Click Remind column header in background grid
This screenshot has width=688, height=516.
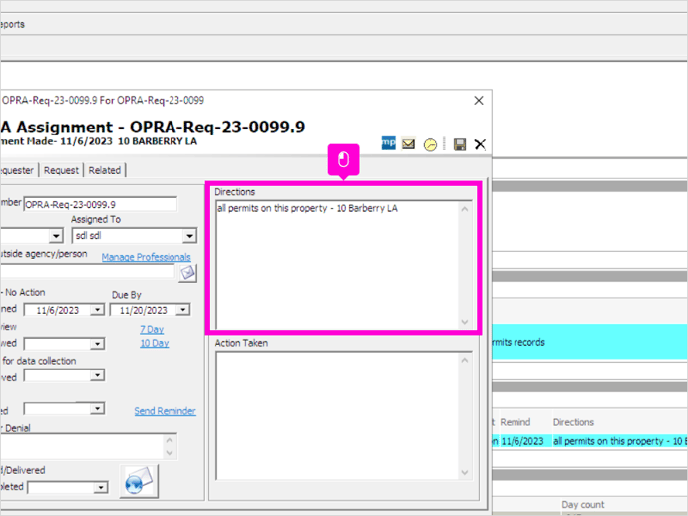click(x=516, y=422)
